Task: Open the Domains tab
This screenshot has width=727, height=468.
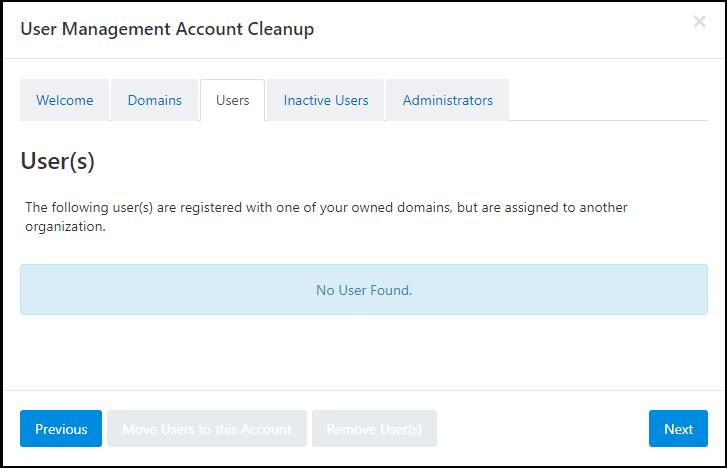Action: 154,100
